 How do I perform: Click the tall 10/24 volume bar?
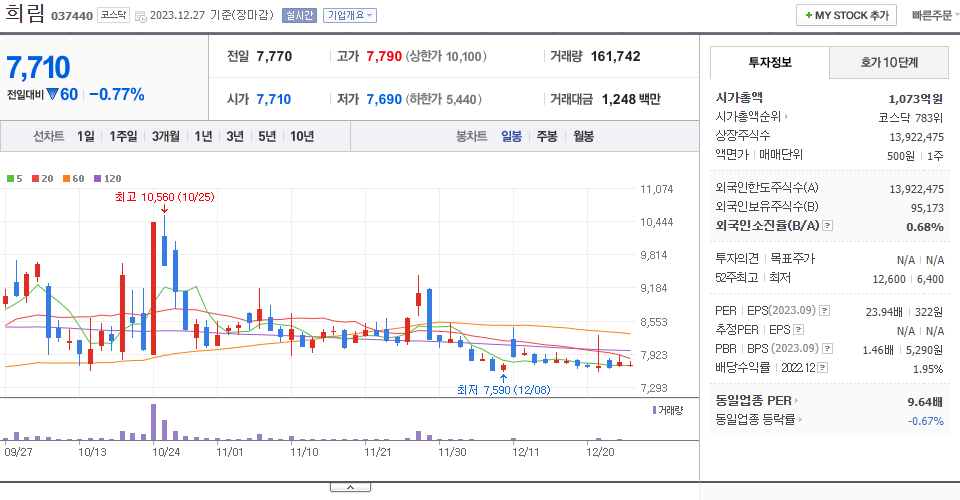point(154,422)
